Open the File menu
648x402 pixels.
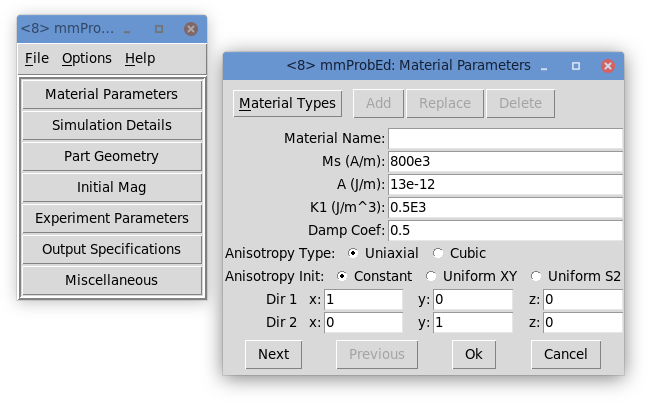(36, 58)
